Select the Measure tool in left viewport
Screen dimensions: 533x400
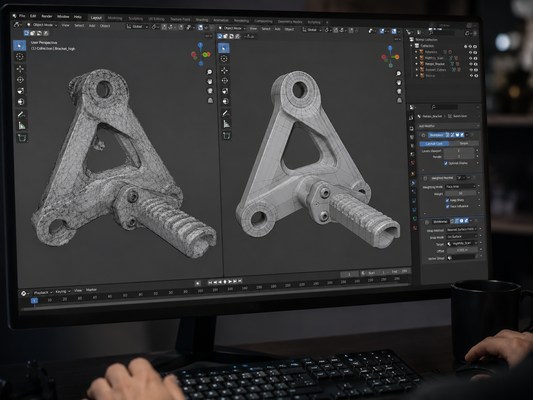(x=22, y=125)
